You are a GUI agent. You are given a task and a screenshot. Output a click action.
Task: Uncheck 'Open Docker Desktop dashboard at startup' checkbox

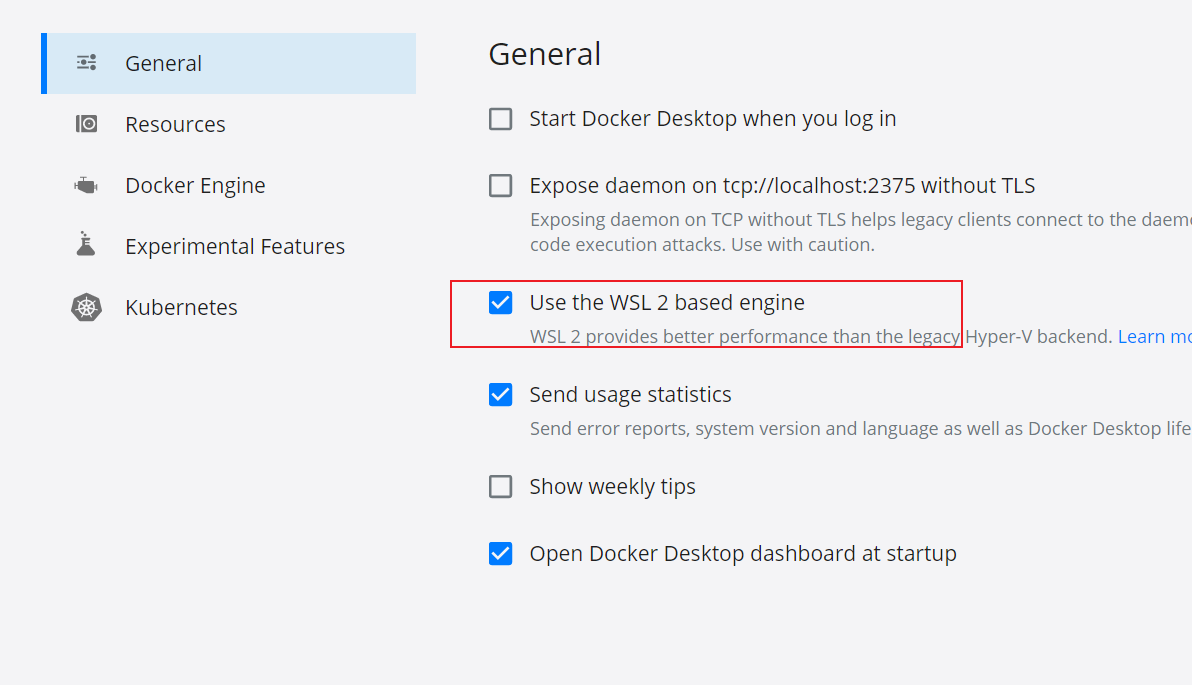pos(500,553)
